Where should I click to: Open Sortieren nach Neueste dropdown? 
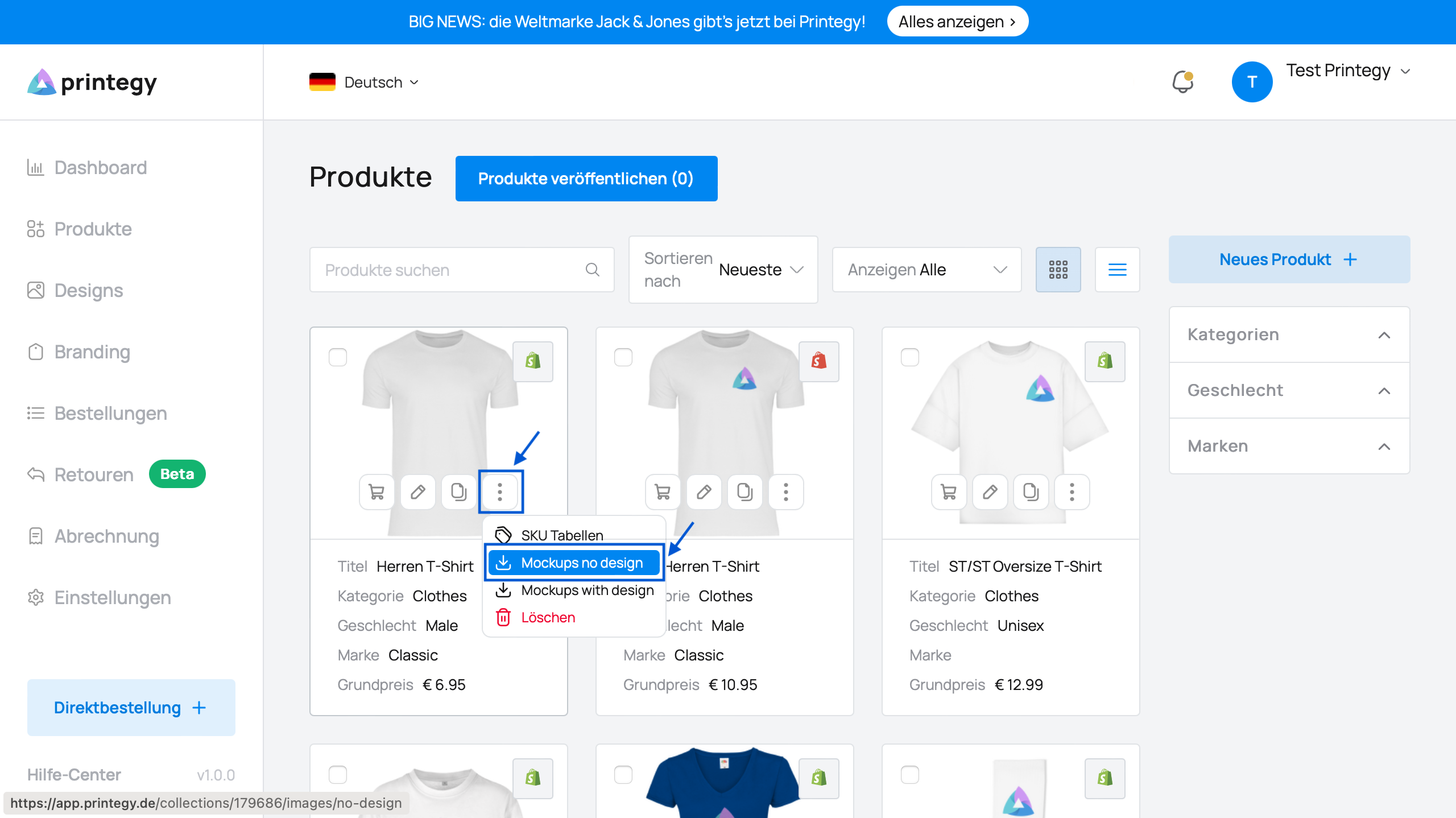click(723, 270)
